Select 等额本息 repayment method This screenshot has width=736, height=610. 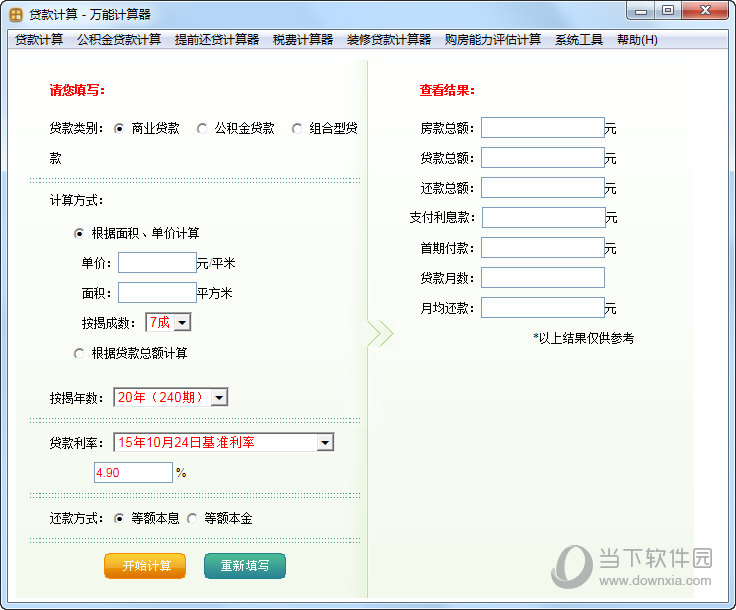(119, 518)
